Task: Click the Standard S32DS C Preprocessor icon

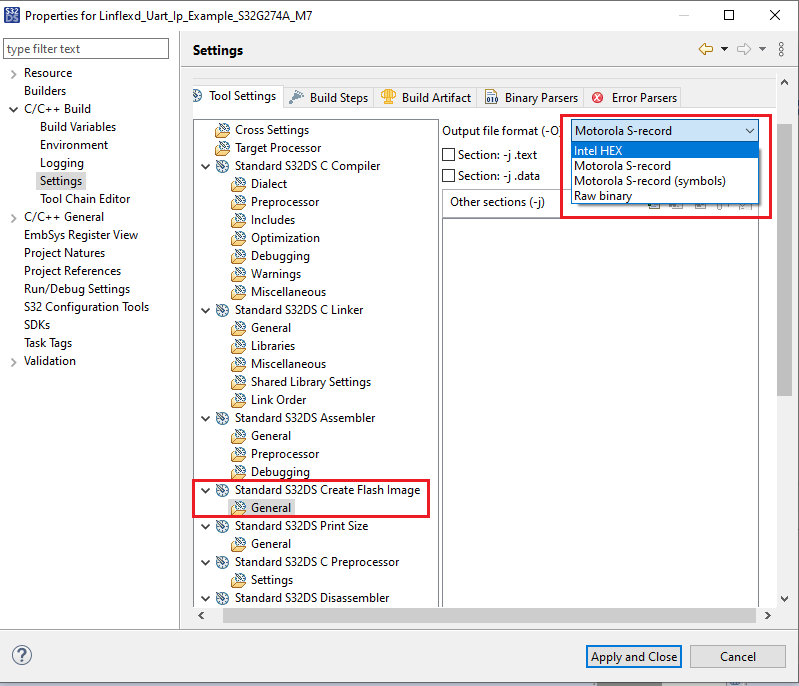Action: [222, 562]
